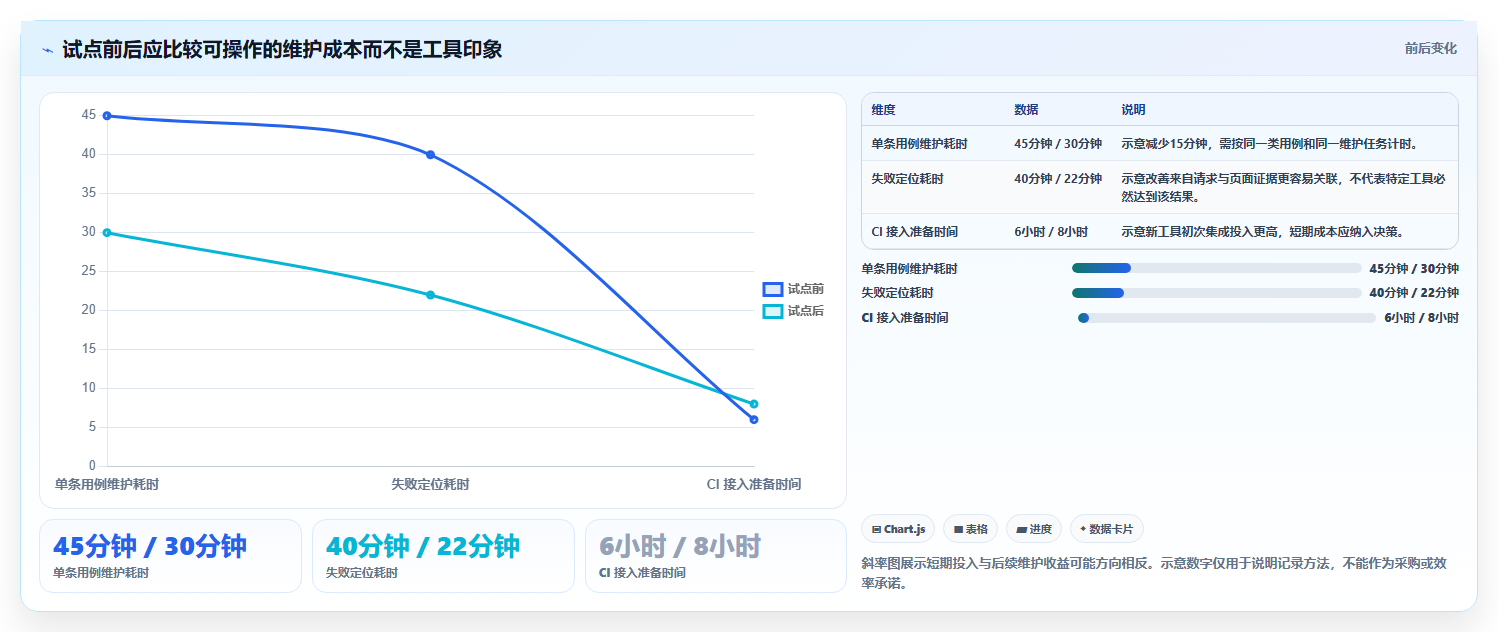Click the 试点后 point at 失败定位耗时 (22)
1498x632 pixels.
point(430,295)
